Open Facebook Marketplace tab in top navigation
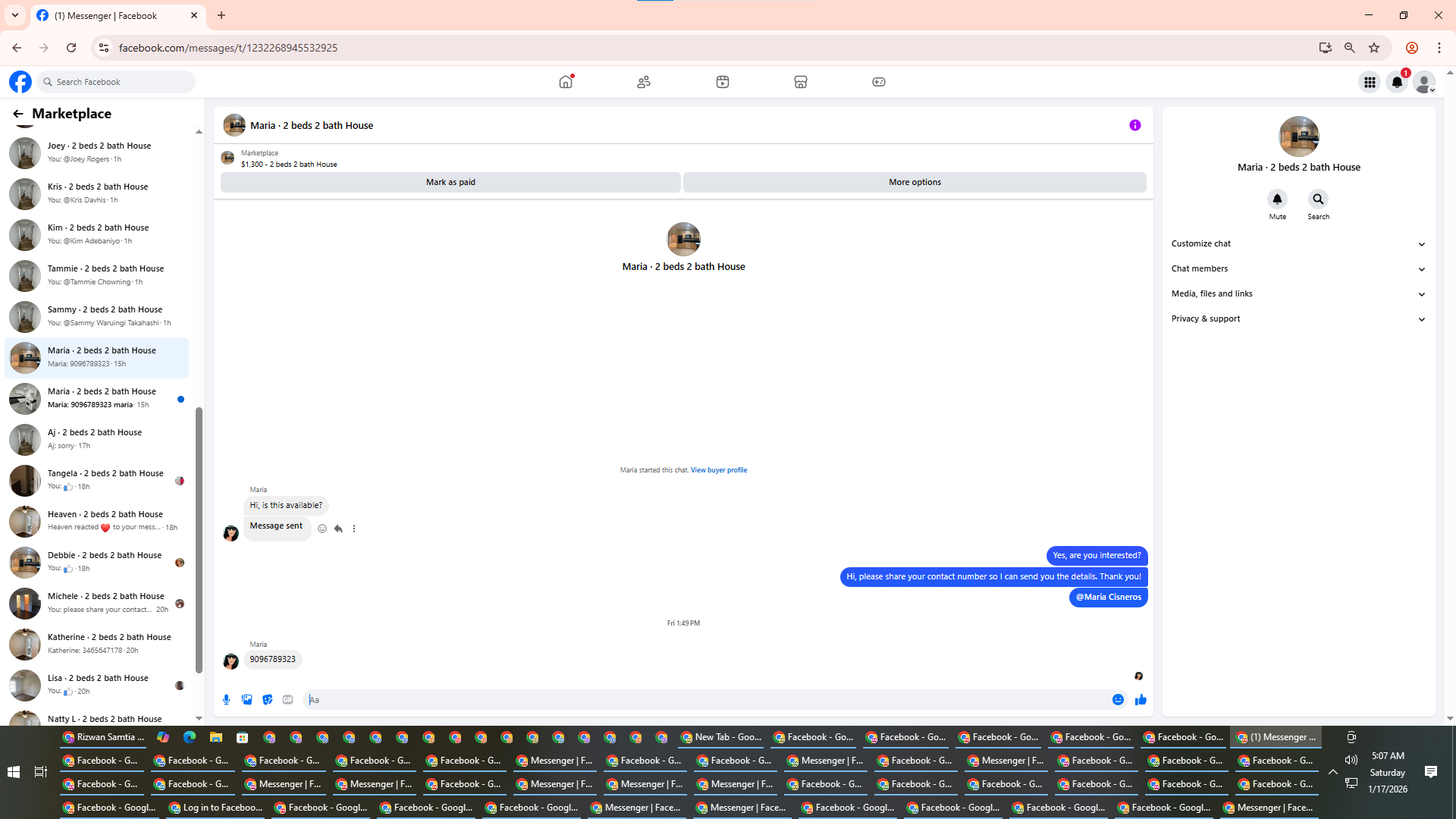 800,82
